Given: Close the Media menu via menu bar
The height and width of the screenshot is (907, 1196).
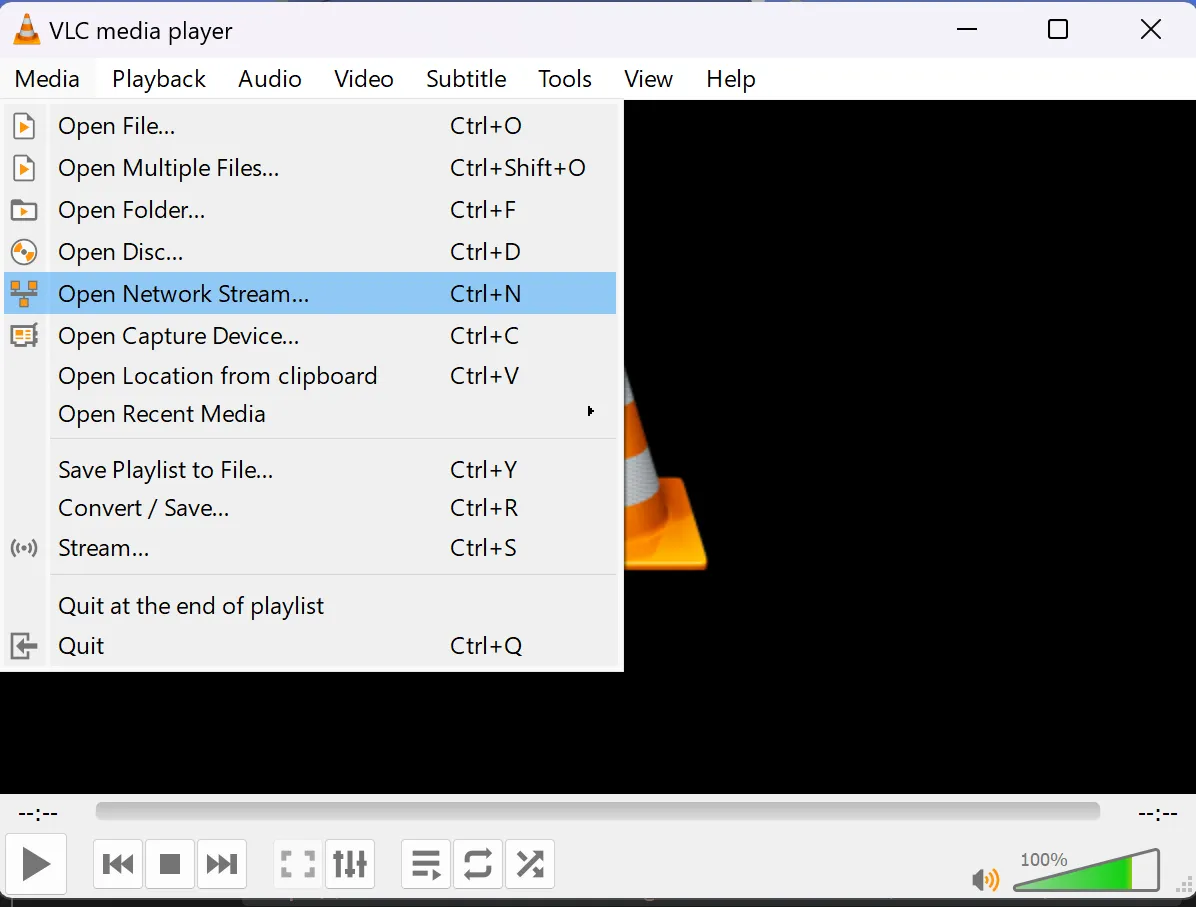Looking at the screenshot, I should point(47,79).
